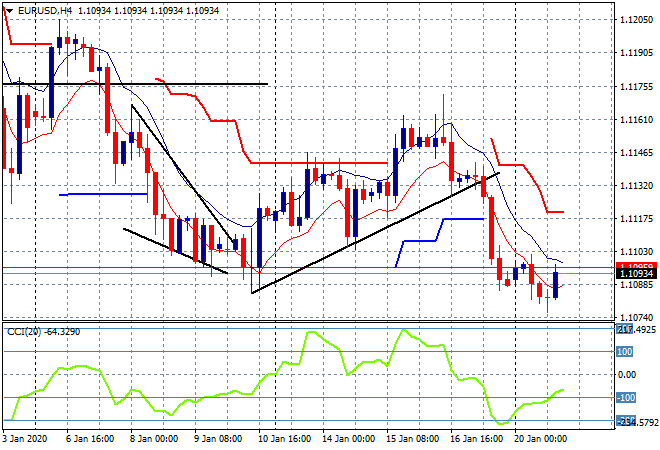The width and height of the screenshot is (660, 450).
Task: Click the 1.12050 price axis label
Action: point(636,20)
